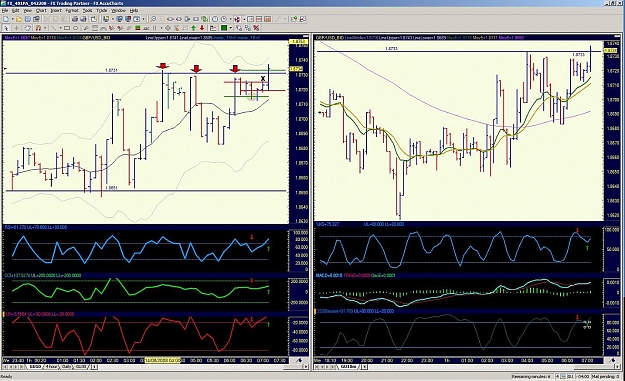Open the Help menu
The image size is (625, 381).
pos(134,10)
